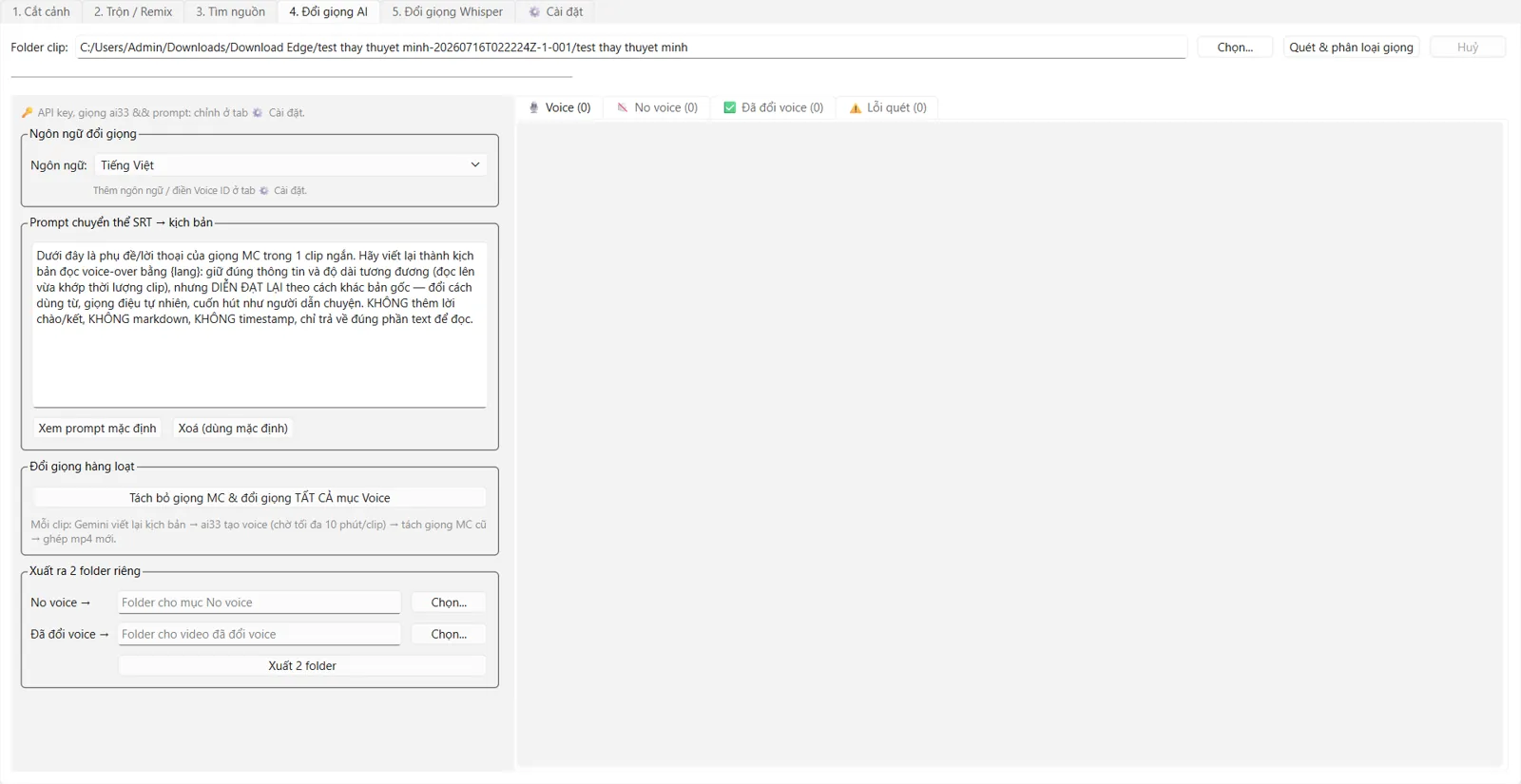The width and height of the screenshot is (1521, 784).
Task: Click the warning triangle on Lỗi quét tab
Action: point(856,108)
